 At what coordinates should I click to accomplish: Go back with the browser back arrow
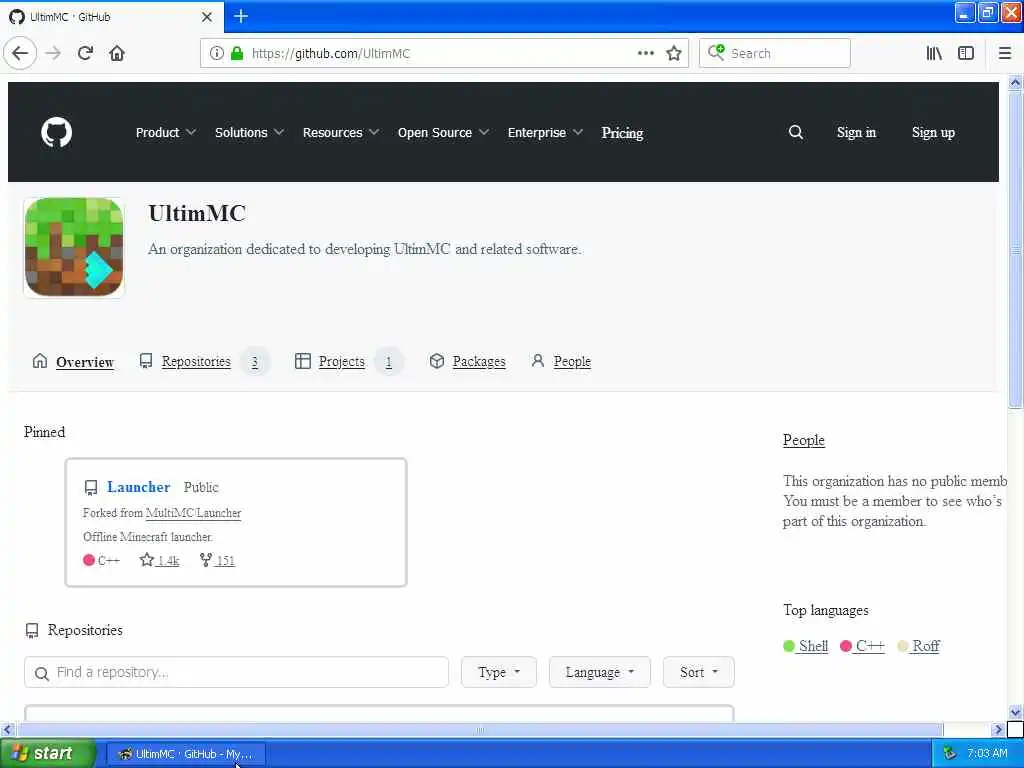(20, 53)
